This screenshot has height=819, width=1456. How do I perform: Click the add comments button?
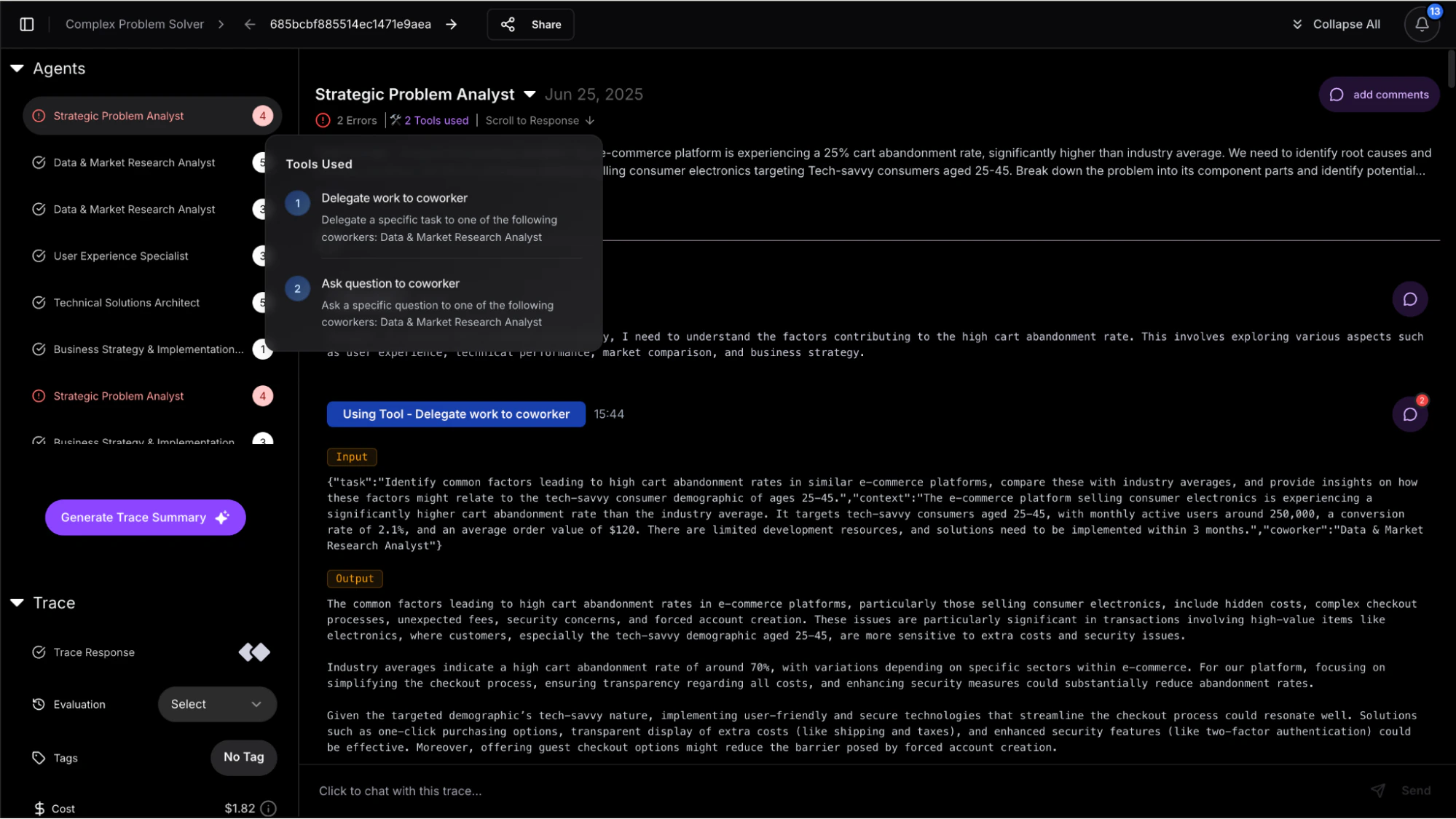(1378, 95)
